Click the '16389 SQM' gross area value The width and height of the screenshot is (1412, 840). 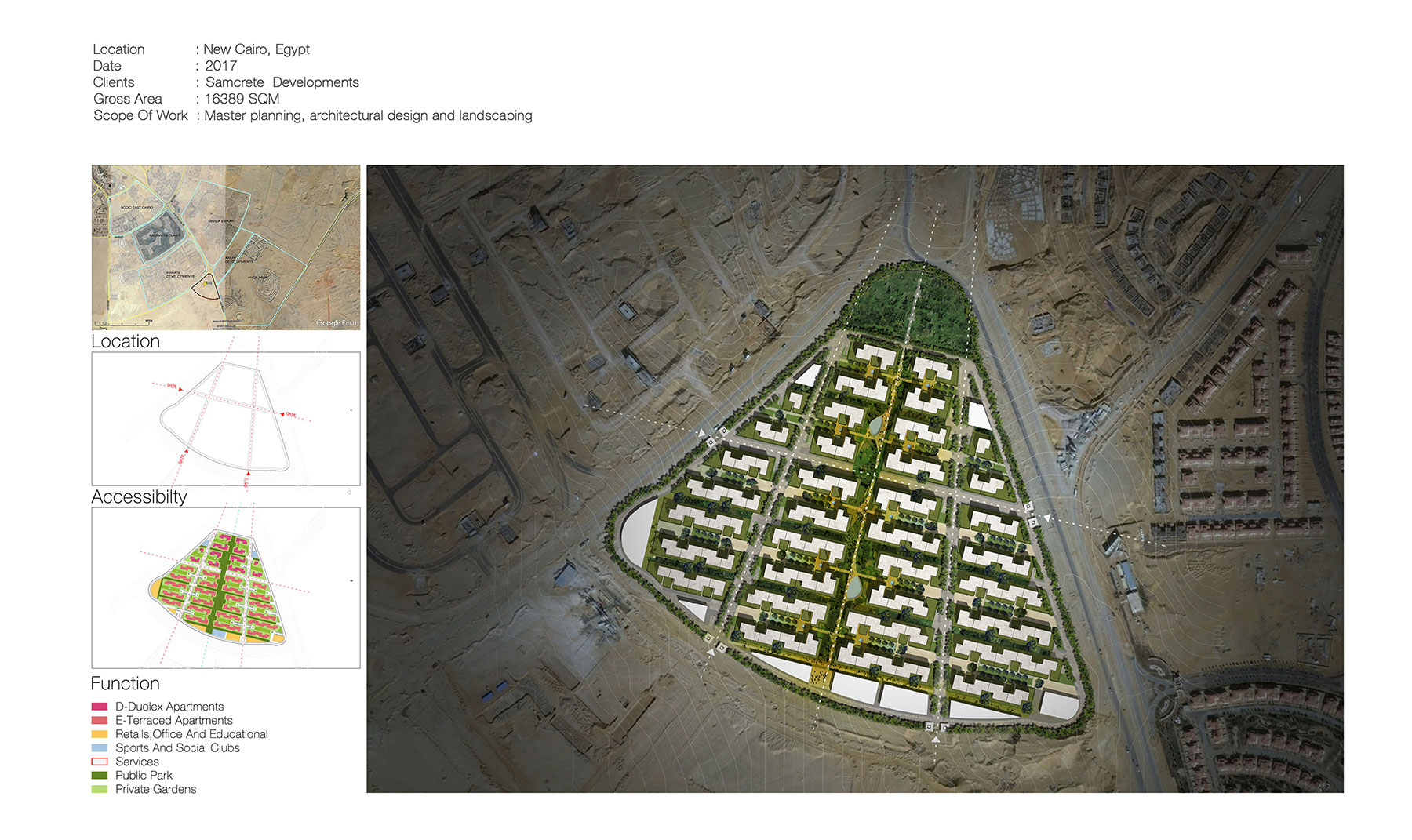pos(242,99)
